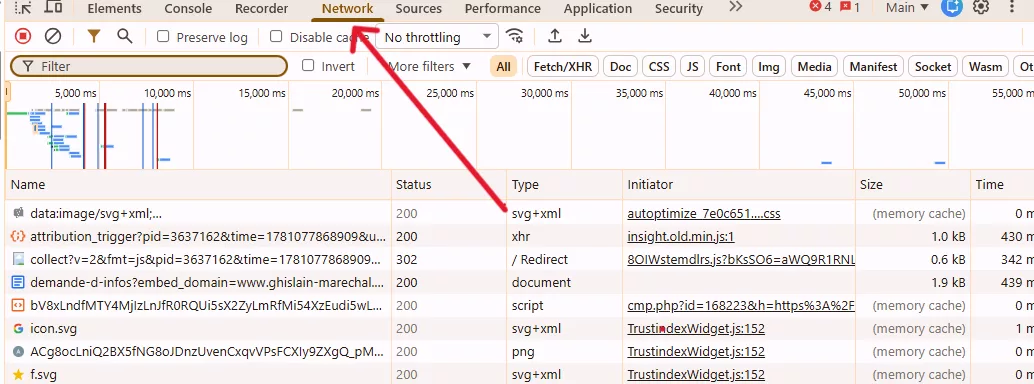Select the demande-d-infos document request
Viewport: 1034px width, 384px height.
(x=520, y=282)
